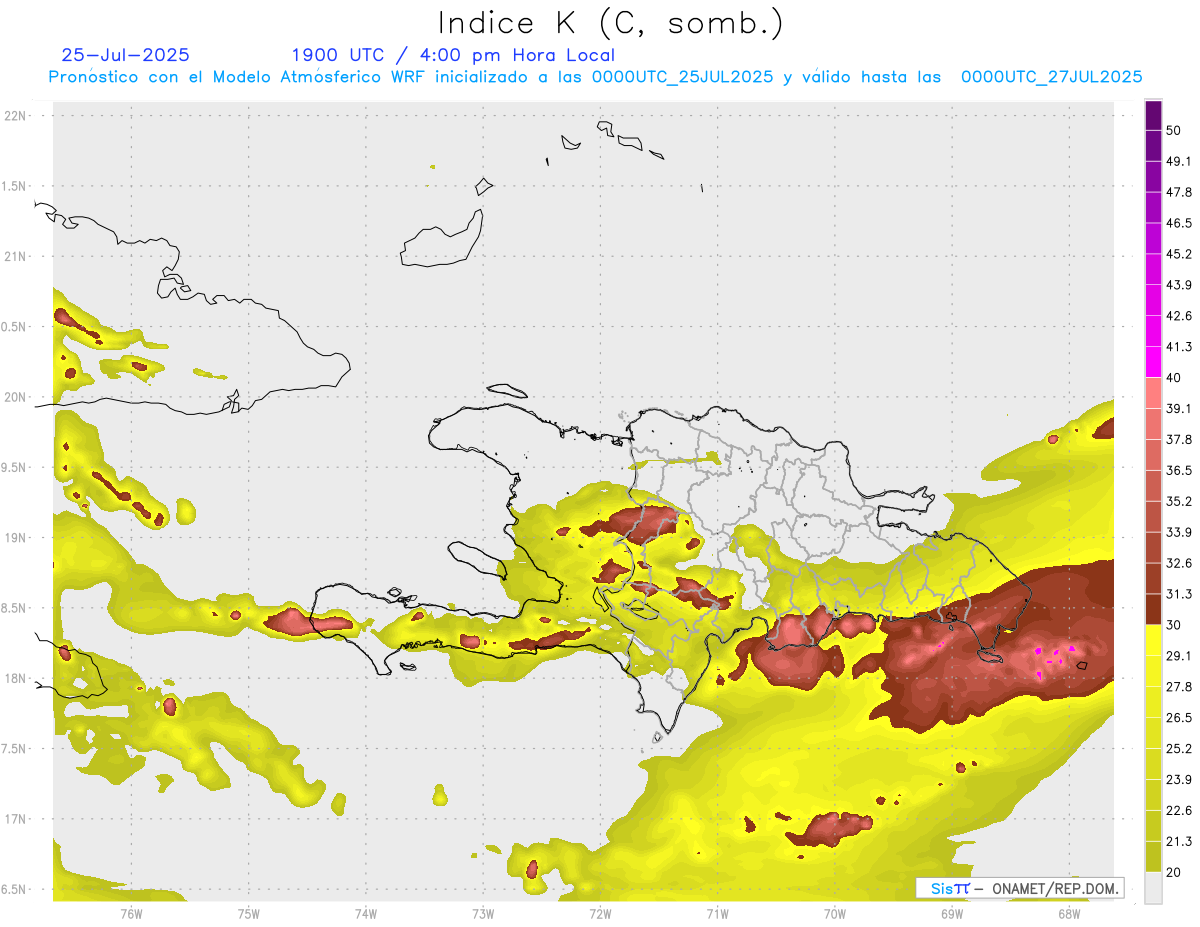Click the '75W' longitude label

click(248, 914)
